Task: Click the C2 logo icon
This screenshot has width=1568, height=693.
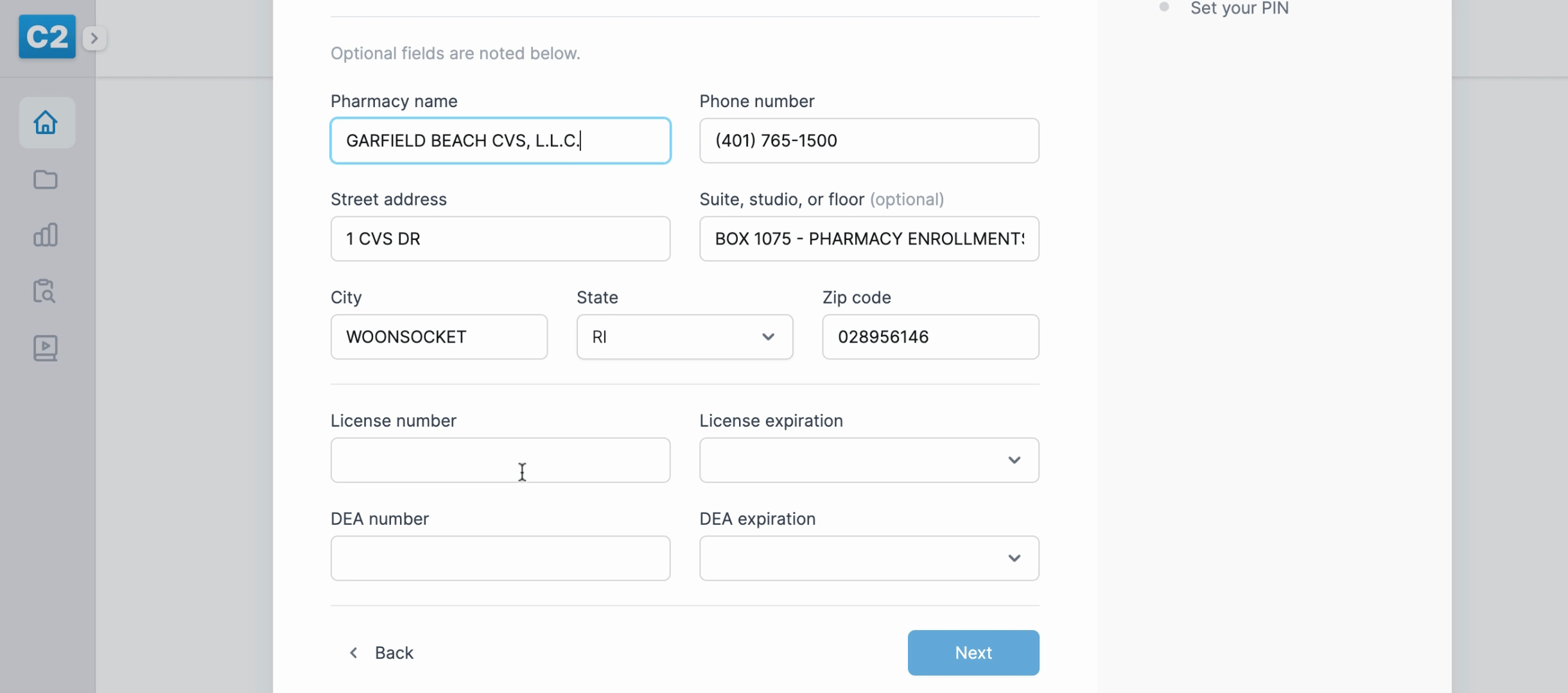Action: 47,37
